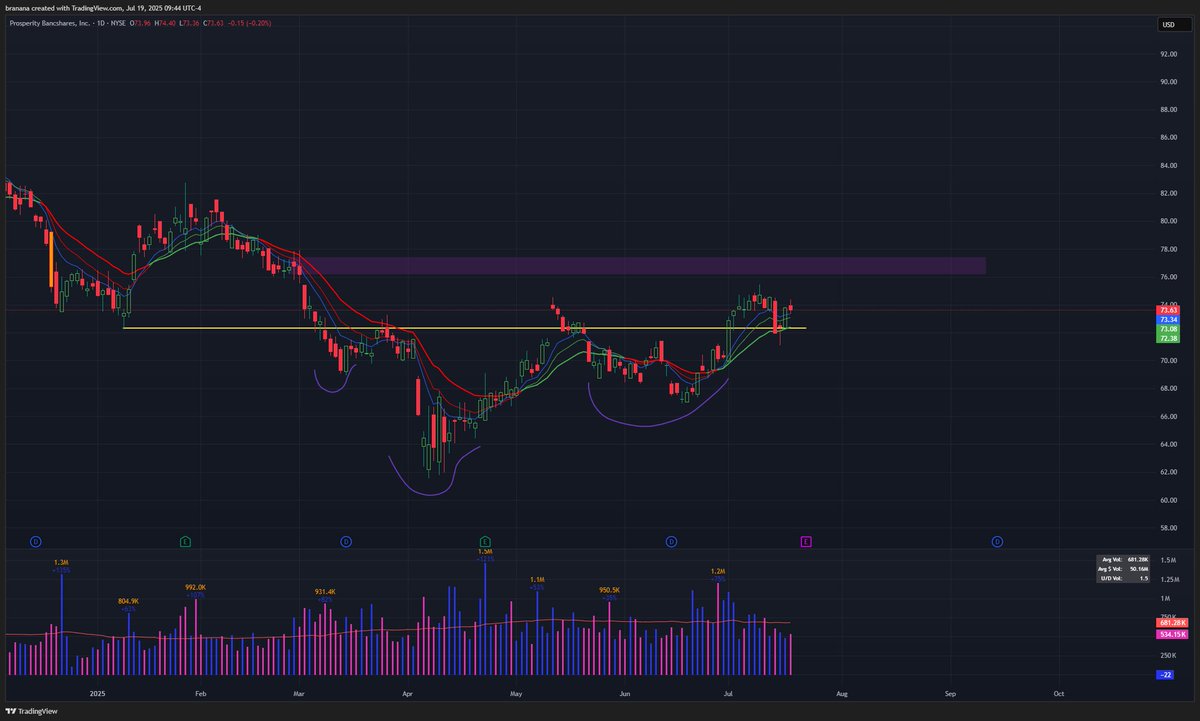Click the 1.5M volume peak label
1200x721 pixels.
(485, 551)
